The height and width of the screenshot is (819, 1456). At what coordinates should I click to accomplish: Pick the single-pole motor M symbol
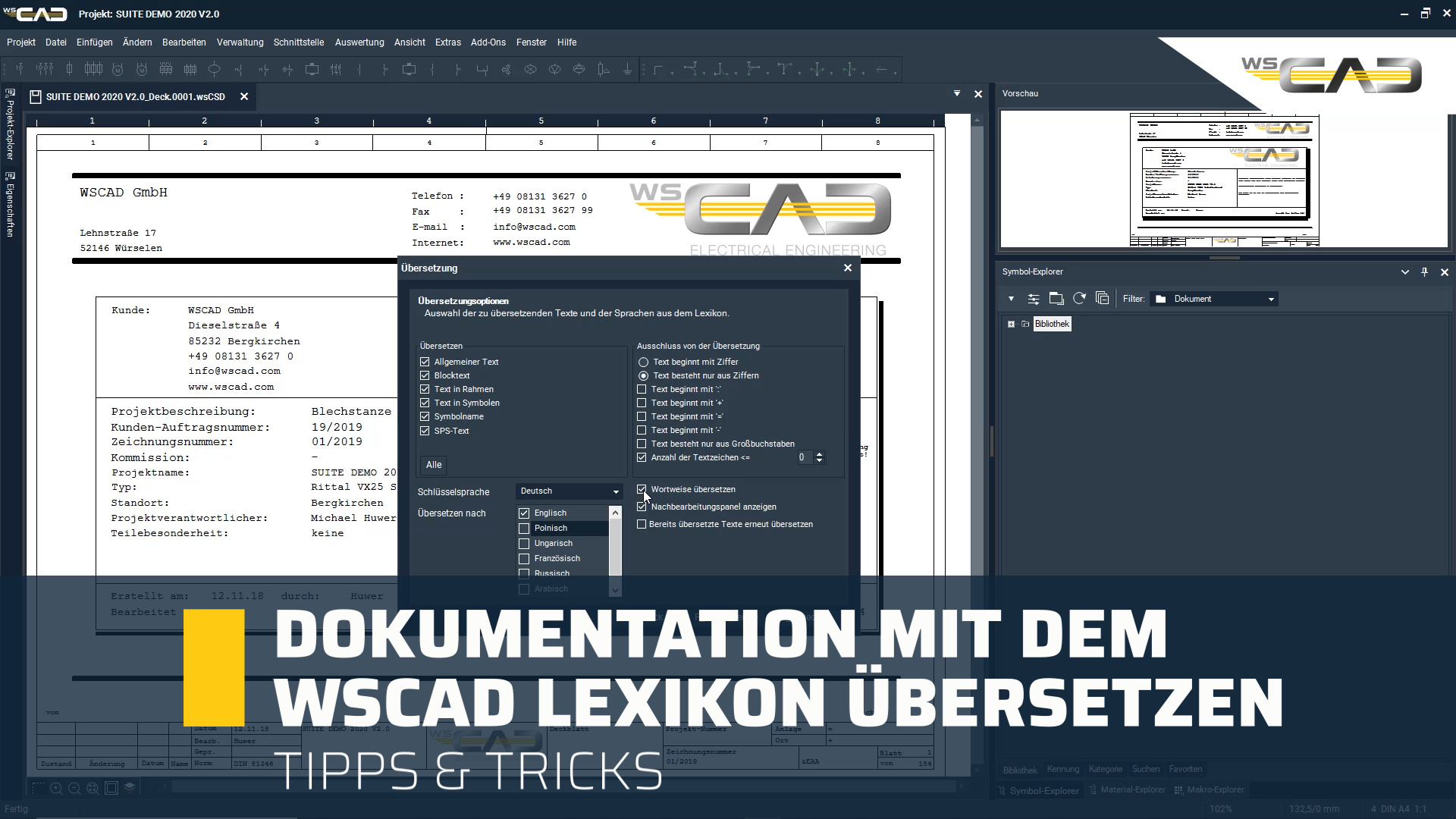coord(118,70)
